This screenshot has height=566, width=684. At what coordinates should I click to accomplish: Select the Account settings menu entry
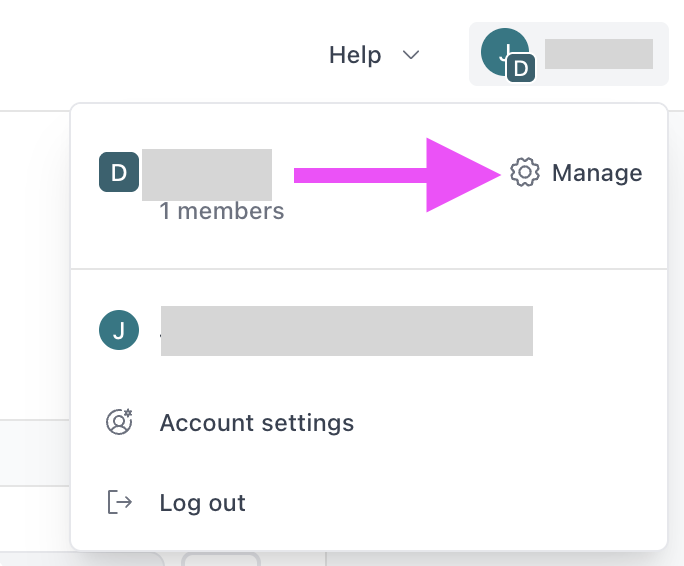[x=256, y=422]
